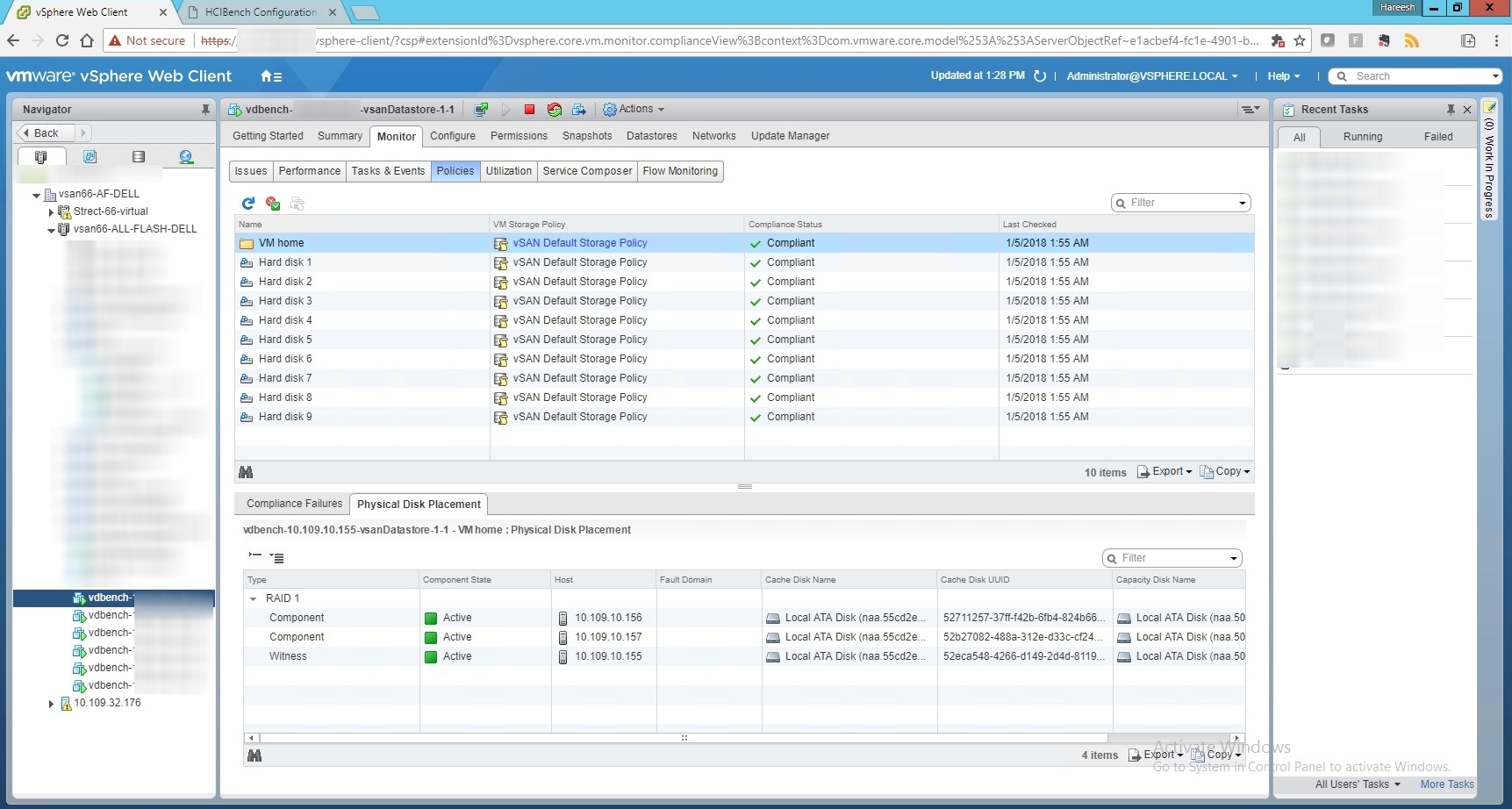This screenshot has width=1512, height=809.
Task: Open the Storage view in Navigator
Action: click(138, 157)
